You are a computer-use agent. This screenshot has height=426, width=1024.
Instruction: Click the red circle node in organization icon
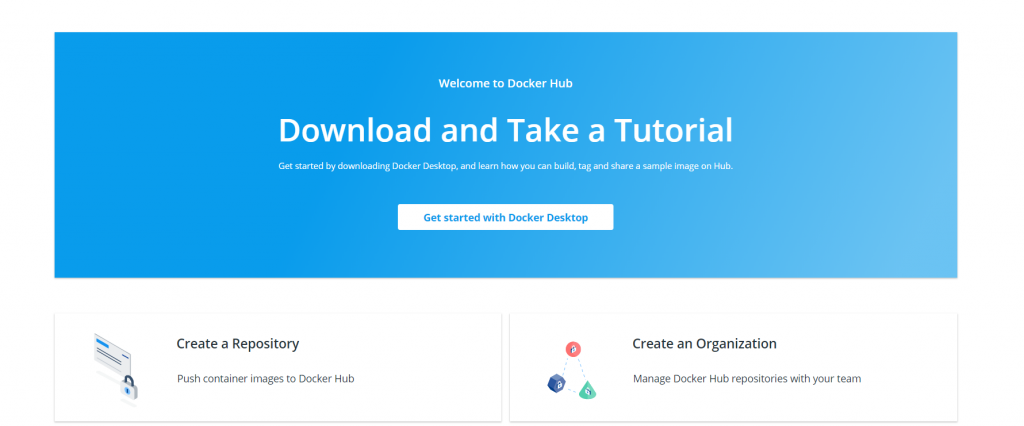[573, 349]
